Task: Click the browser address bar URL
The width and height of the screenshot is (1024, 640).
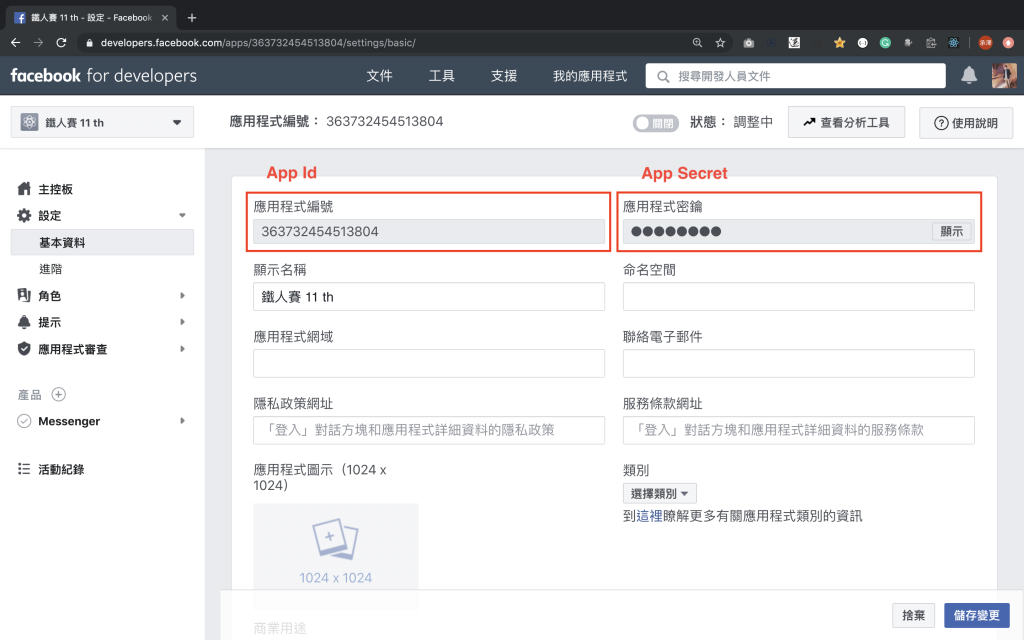Action: click(x=258, y=42)
